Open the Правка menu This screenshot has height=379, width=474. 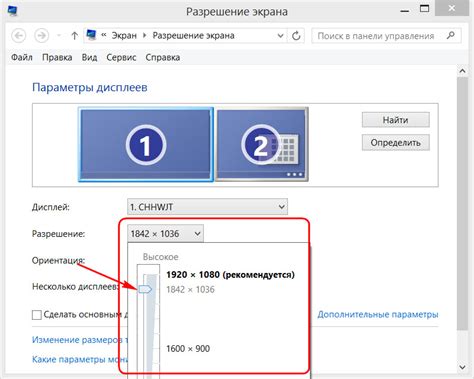[57, 57]
